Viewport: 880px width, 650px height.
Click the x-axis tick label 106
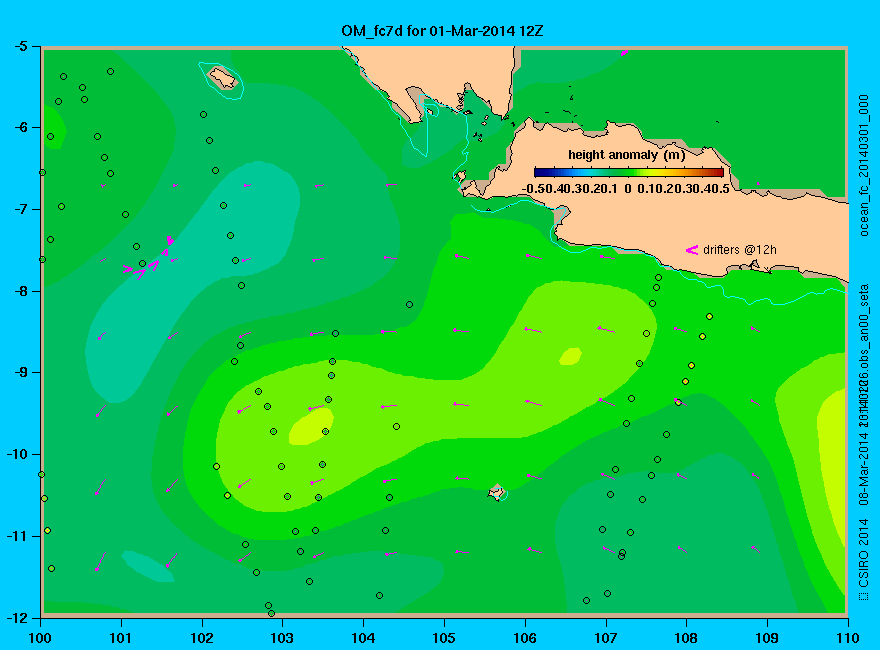(x=525, y=638)
